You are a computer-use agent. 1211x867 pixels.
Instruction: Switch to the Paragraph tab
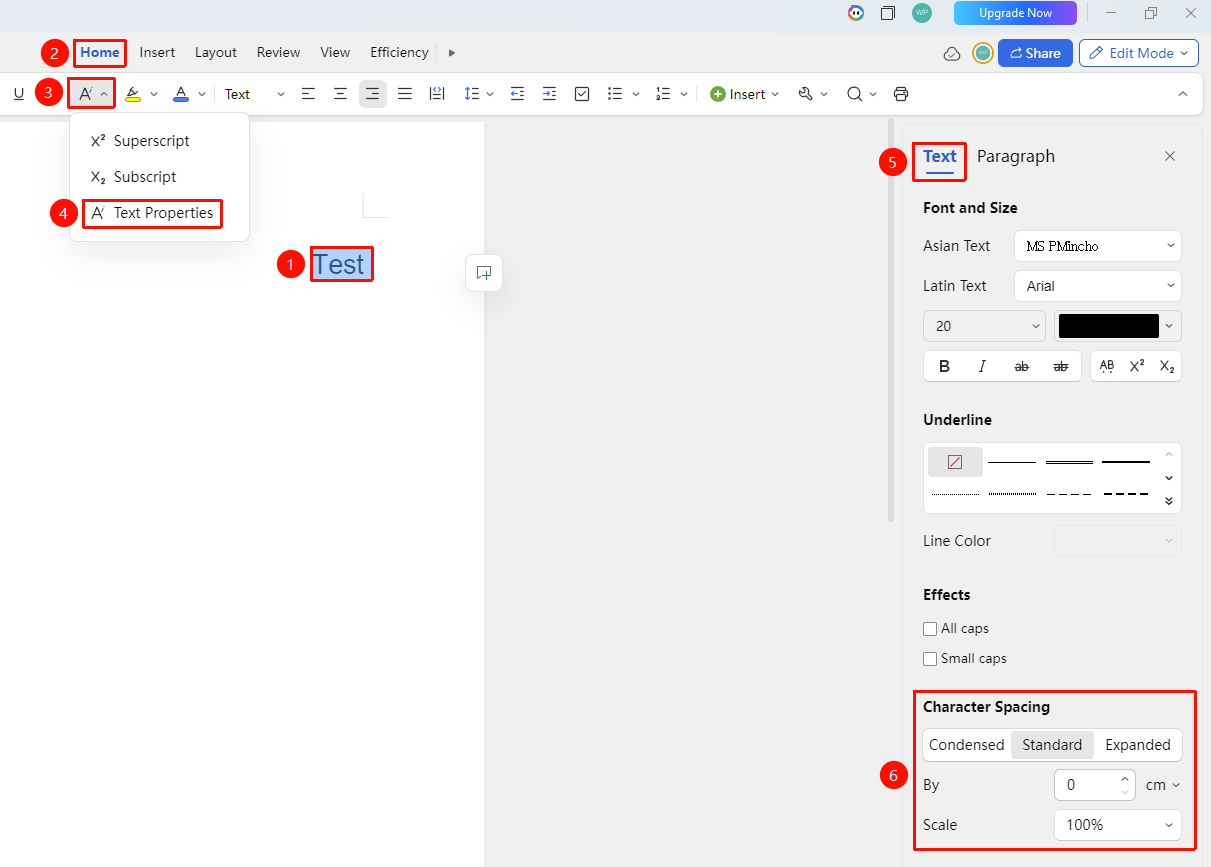(x=1016, y=156)
